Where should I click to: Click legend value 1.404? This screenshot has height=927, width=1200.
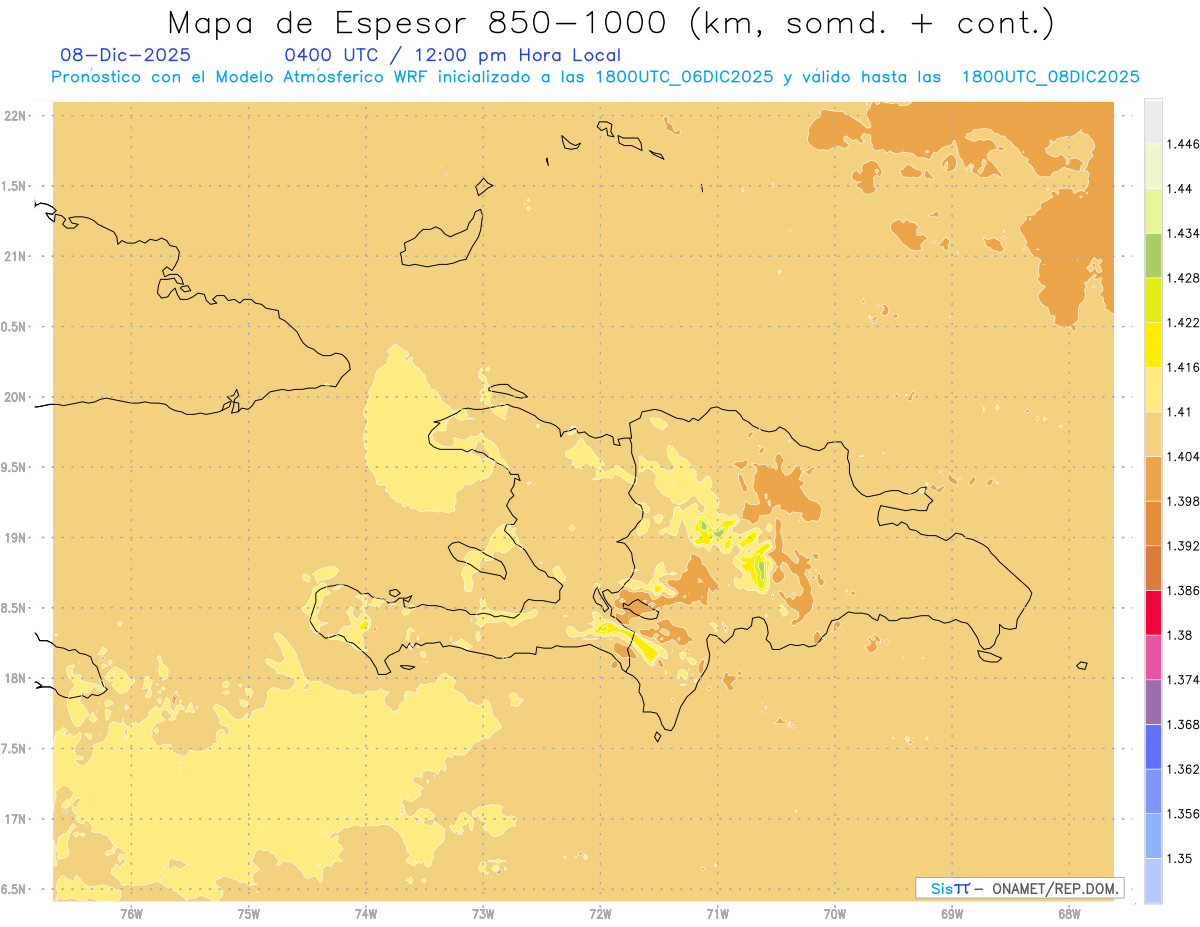tap(1183, 456)
